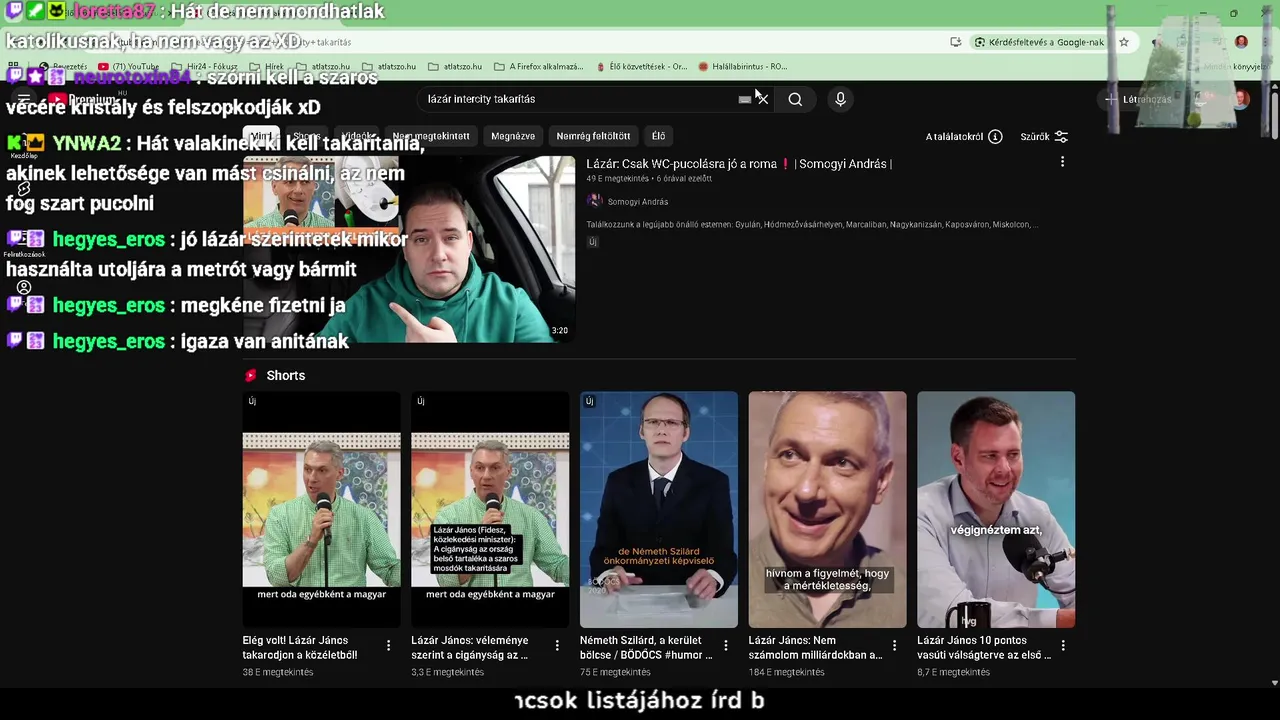Open the video 'Lázár: Csak WC-pucolásra jó a roma'
This screenshot has width=1280, height=720.
click(739, 164)
